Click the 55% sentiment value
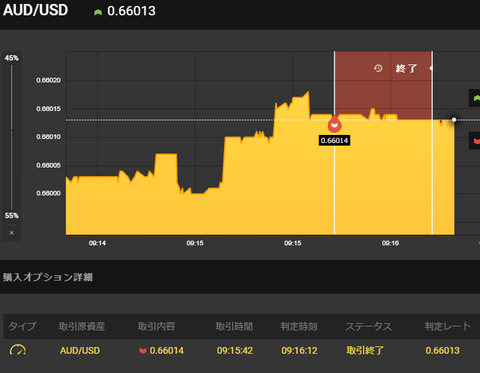 (12, 215)
